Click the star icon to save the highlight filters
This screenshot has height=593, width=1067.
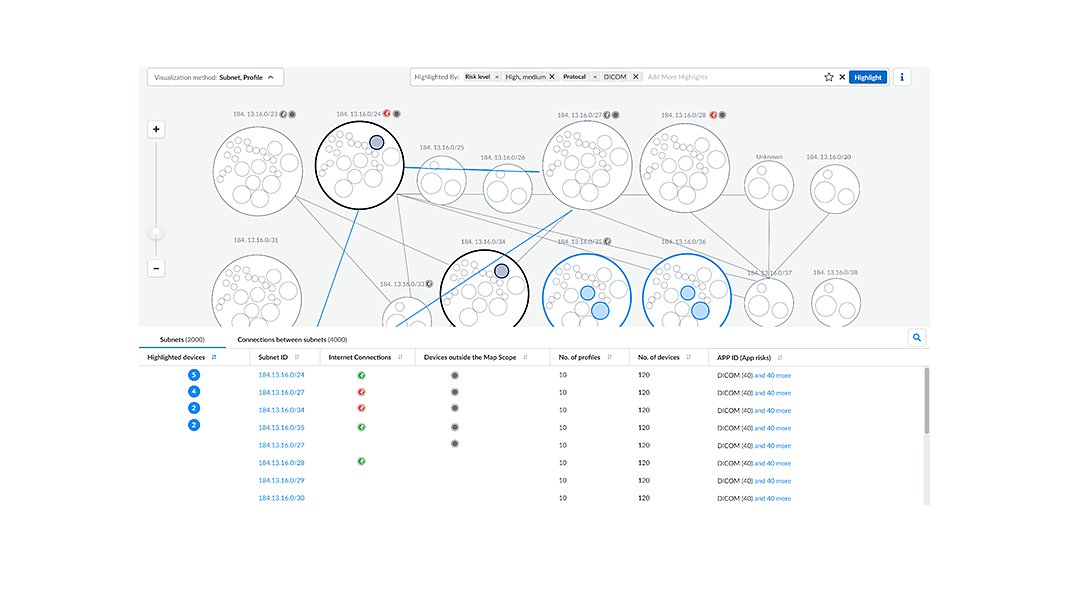pyautogui.click(x=828, y=77)
